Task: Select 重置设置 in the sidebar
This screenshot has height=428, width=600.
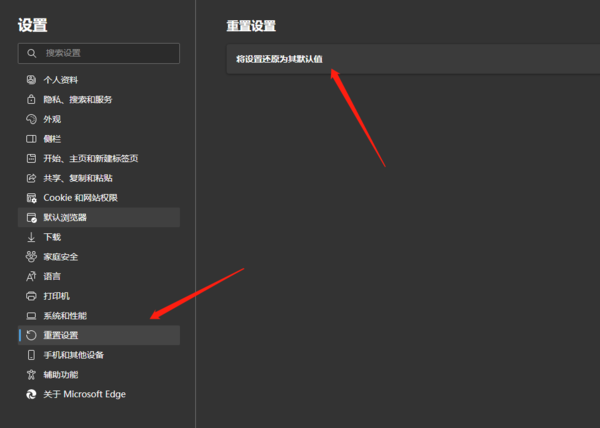Action: point(99,335)
